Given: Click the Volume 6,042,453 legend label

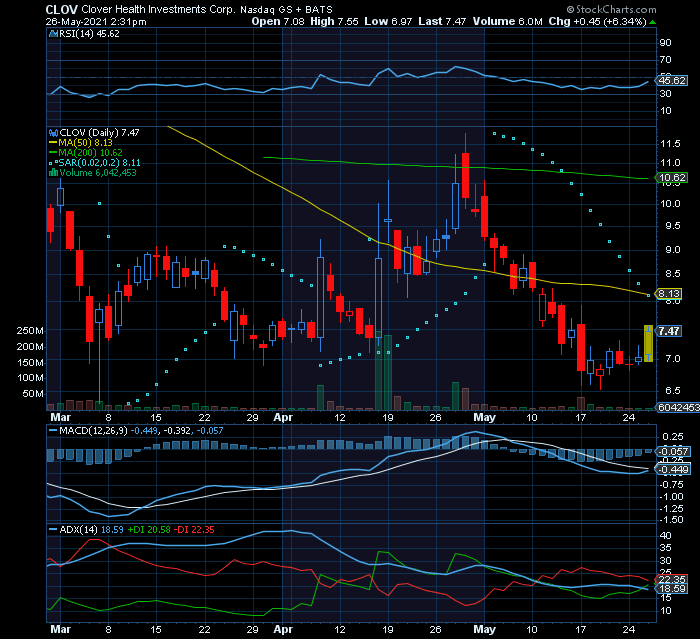Looking at the screenshot, I should tap(98, 173).
